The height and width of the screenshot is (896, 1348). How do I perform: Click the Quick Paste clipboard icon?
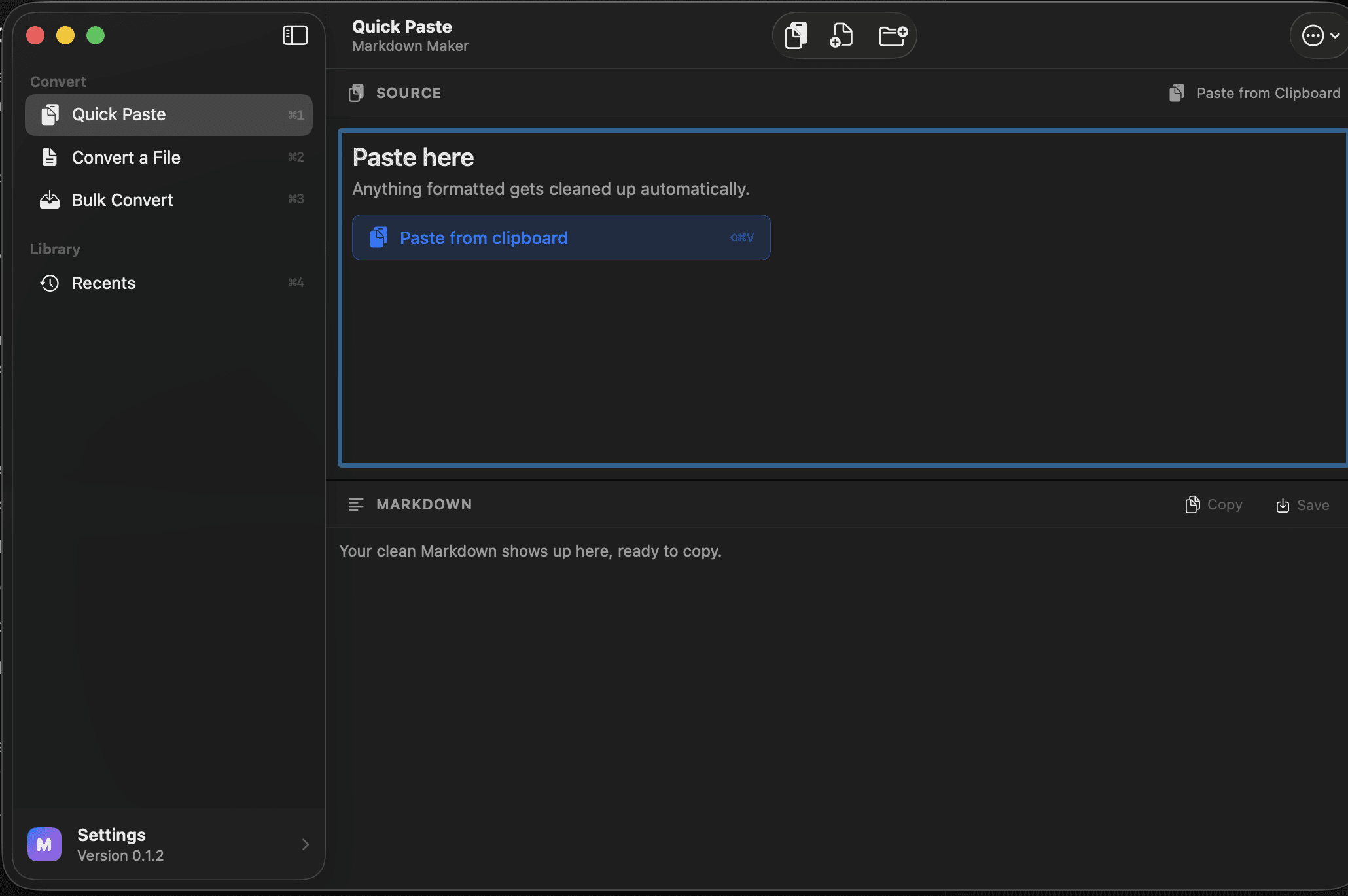[x=50, y=114]
